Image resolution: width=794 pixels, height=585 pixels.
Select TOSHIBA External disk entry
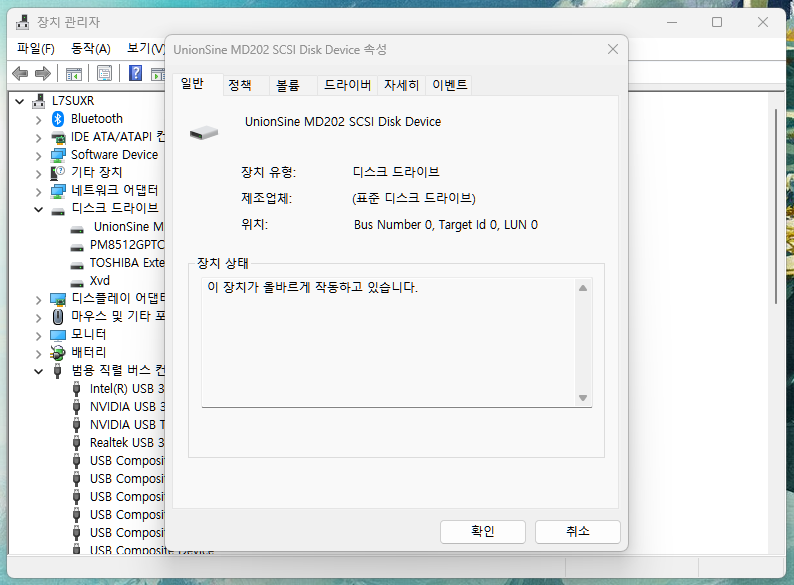click(127, 263)
